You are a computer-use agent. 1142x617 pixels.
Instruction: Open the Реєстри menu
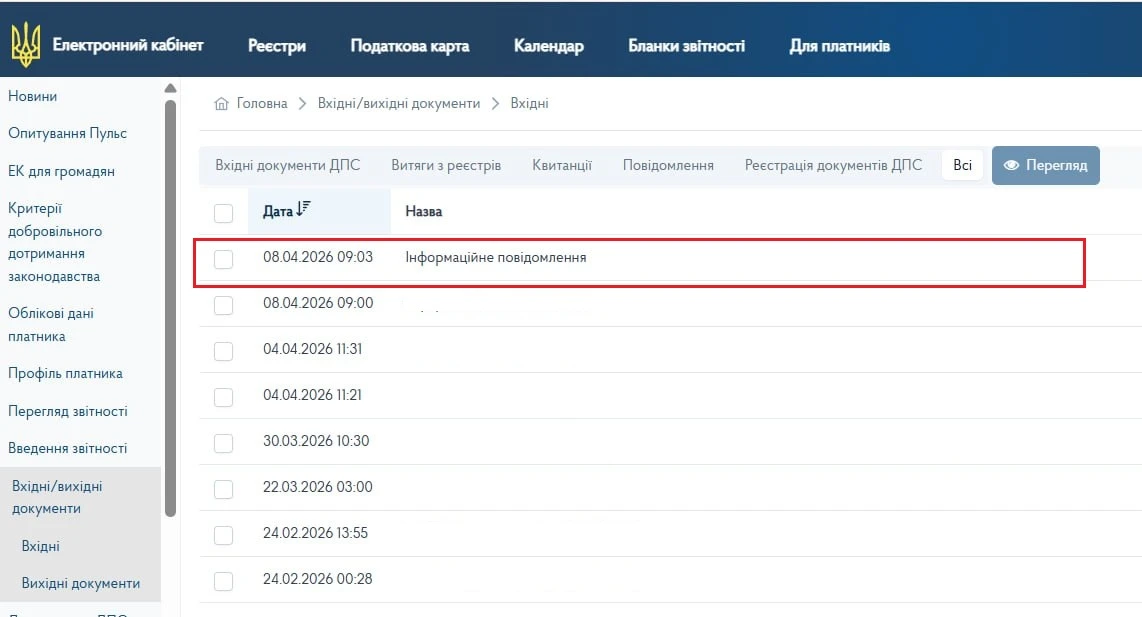pyautogui.click(x=276, y=44)
